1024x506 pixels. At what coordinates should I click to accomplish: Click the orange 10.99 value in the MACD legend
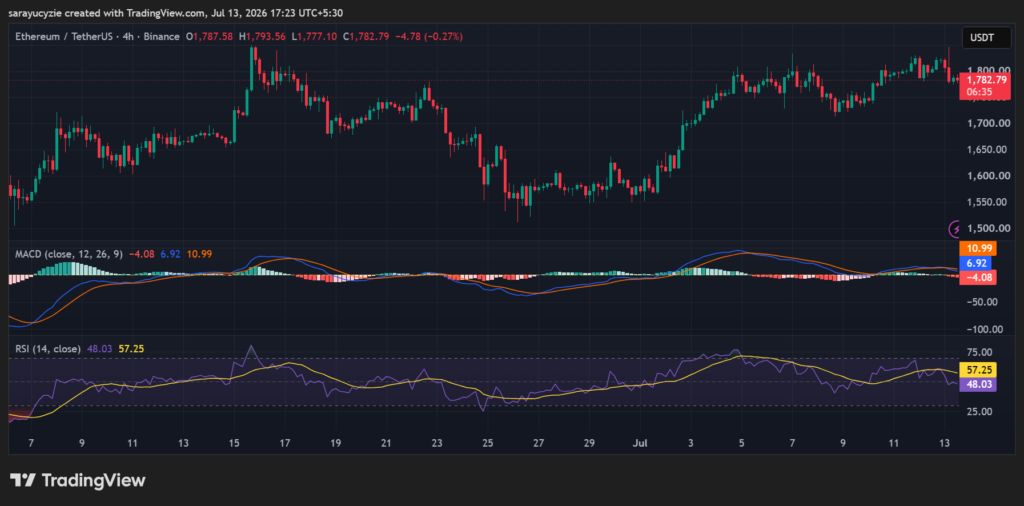click(x=199, y=254)
